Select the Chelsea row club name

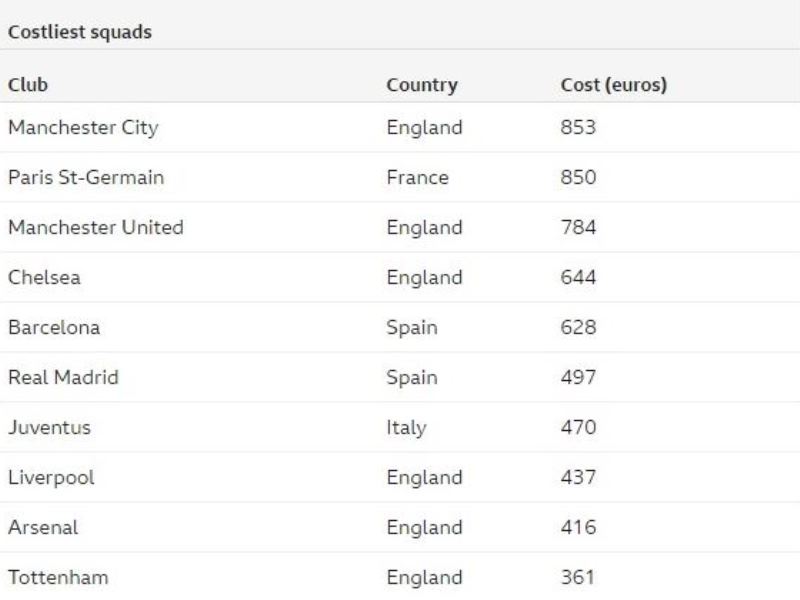pyautogui.click(x=44, y=277)
